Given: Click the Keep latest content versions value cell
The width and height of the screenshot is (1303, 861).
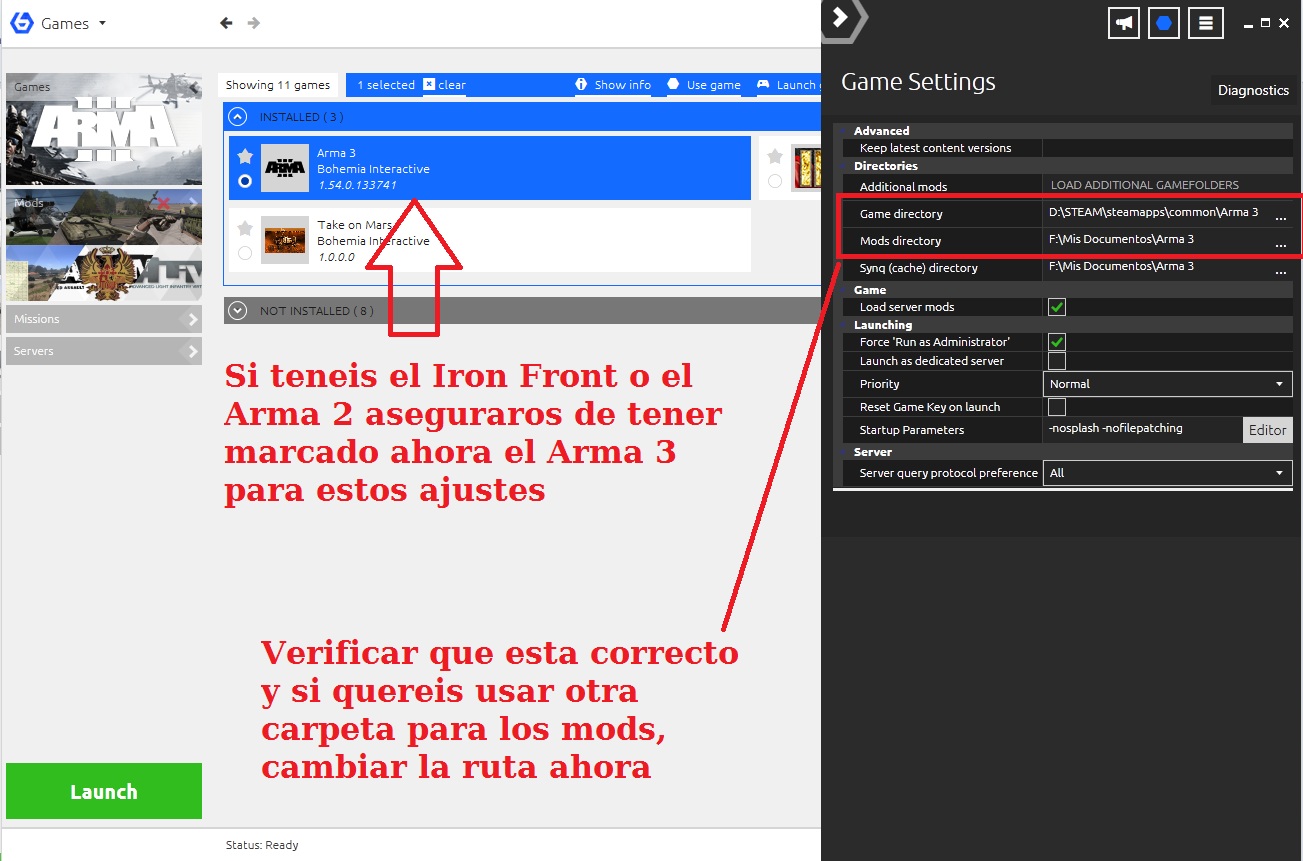Looking at the screenshot, I should coord(1168,148).
